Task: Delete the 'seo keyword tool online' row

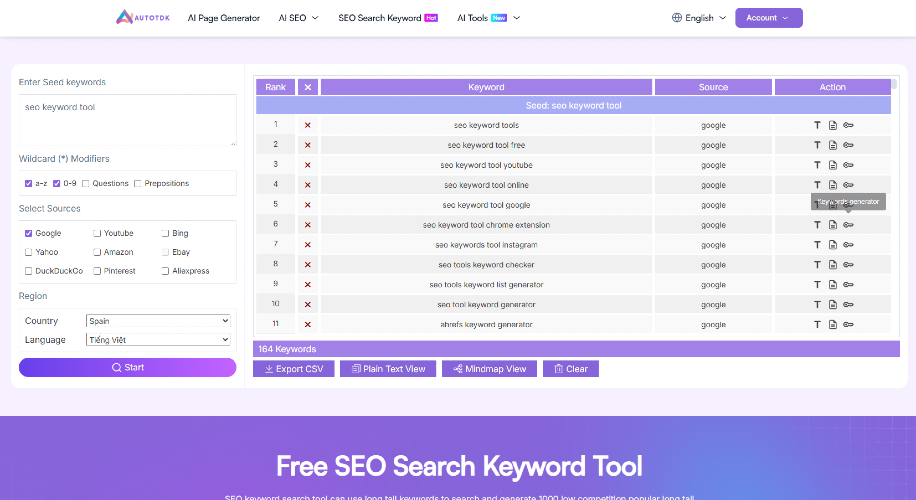Action: pyautogui.click(x=307, y=185)
